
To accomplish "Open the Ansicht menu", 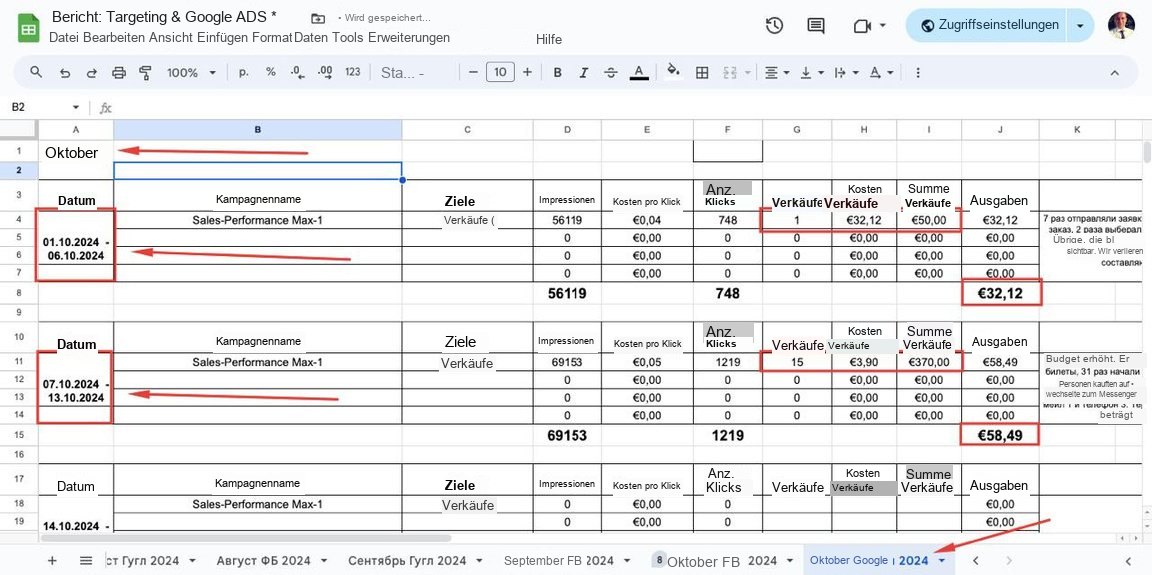I will coord(171,37).
